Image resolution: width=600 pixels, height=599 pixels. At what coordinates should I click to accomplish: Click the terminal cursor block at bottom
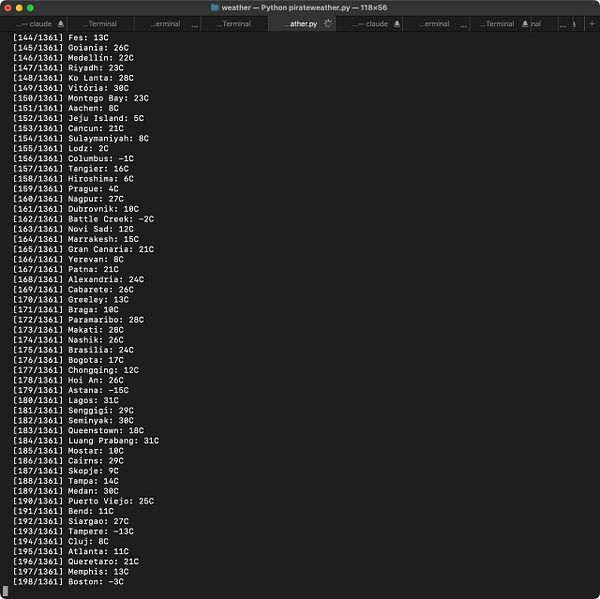click(5, 591)
